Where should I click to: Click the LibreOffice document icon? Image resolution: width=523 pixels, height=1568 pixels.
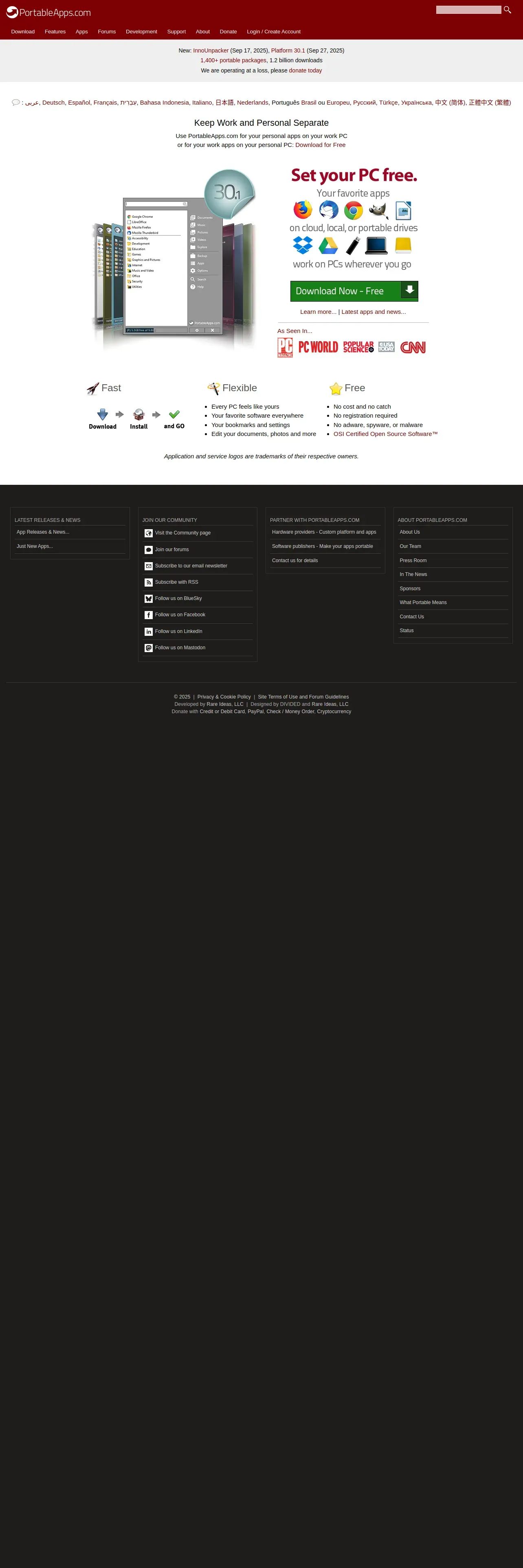403,210
